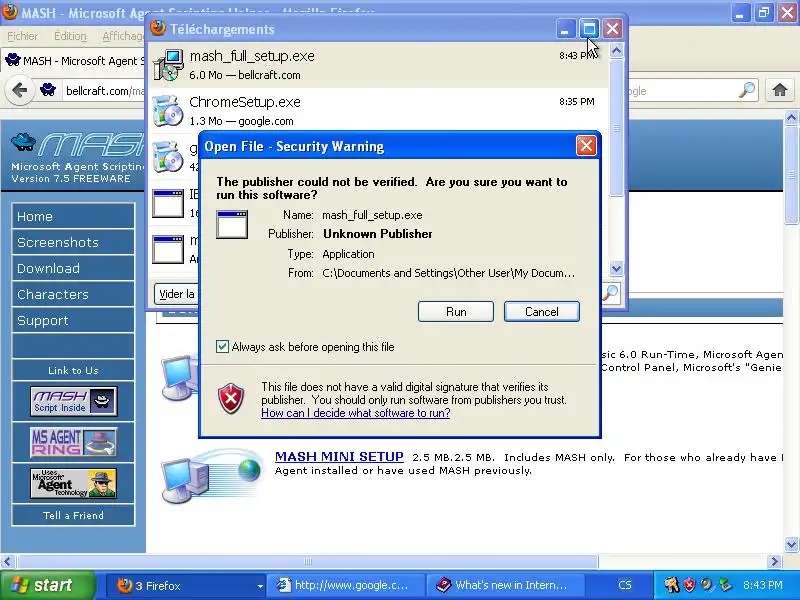The height and width of the screenshot is (600, 800).
Task: Click the MASH mini setup computer globe image
Action: pyautogui.click(x=210, y=476)
